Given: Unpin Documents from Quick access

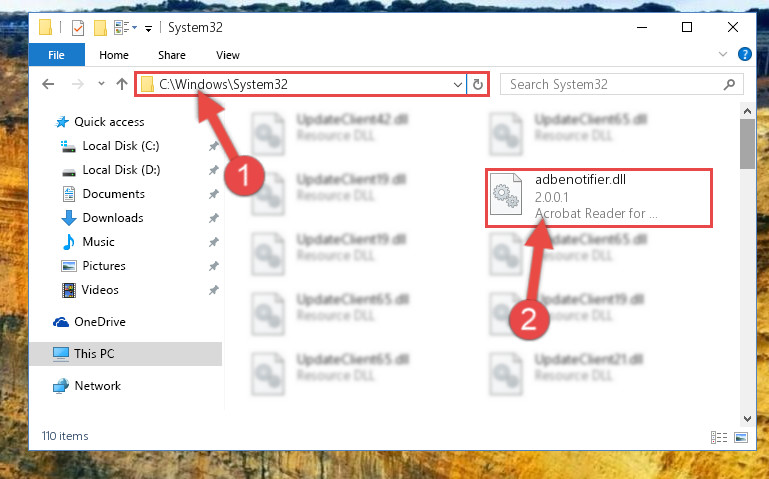Looking at the screenshot, I should coord(213,194).
